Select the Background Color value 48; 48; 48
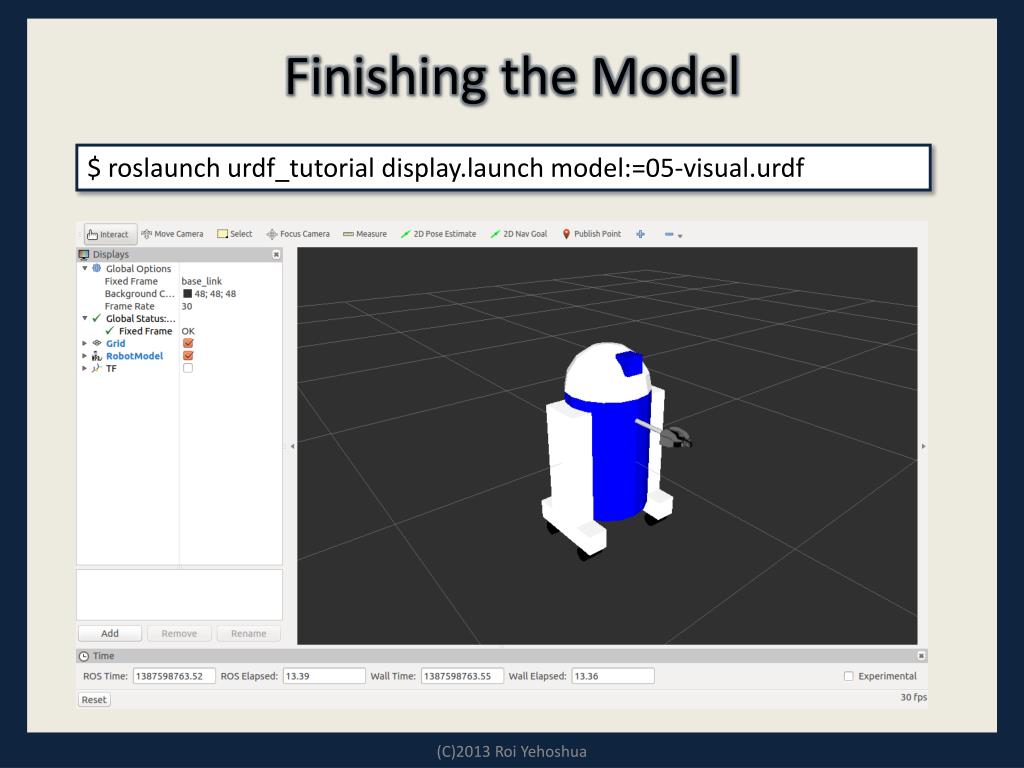 coord(216,294)
